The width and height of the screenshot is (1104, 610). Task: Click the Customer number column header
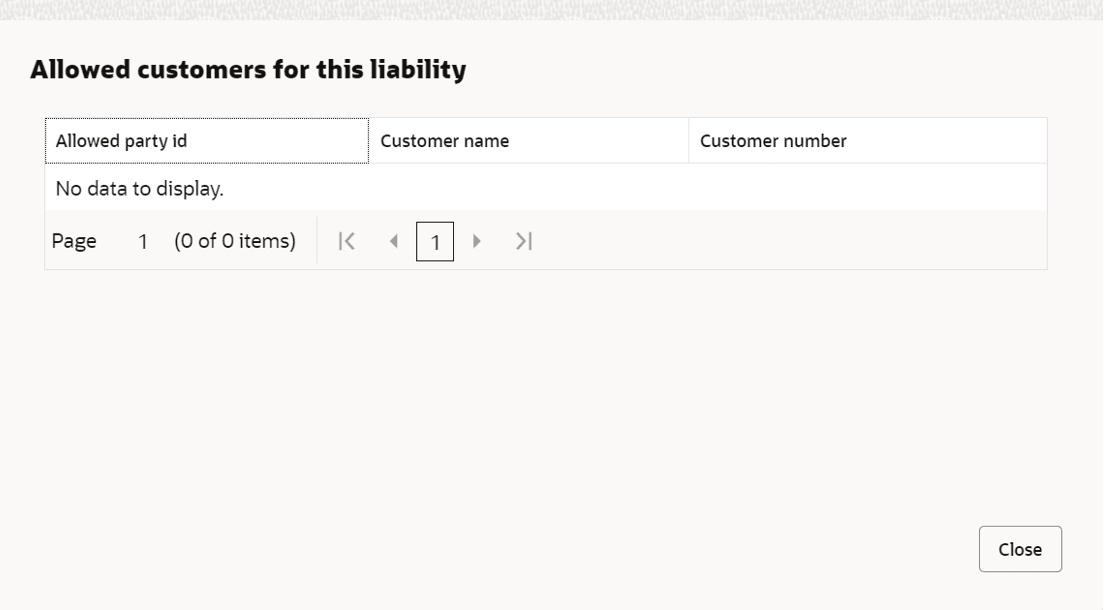867,141
